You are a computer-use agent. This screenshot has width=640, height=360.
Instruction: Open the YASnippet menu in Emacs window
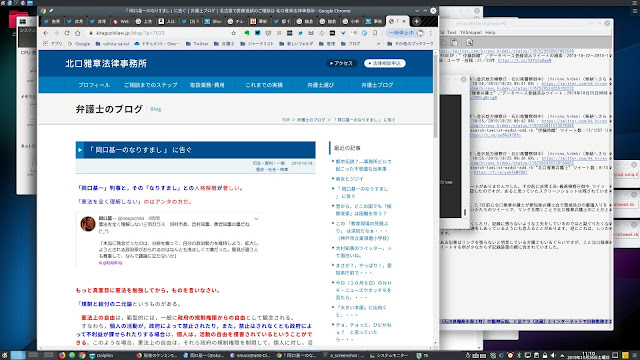[x=471, y=32]
